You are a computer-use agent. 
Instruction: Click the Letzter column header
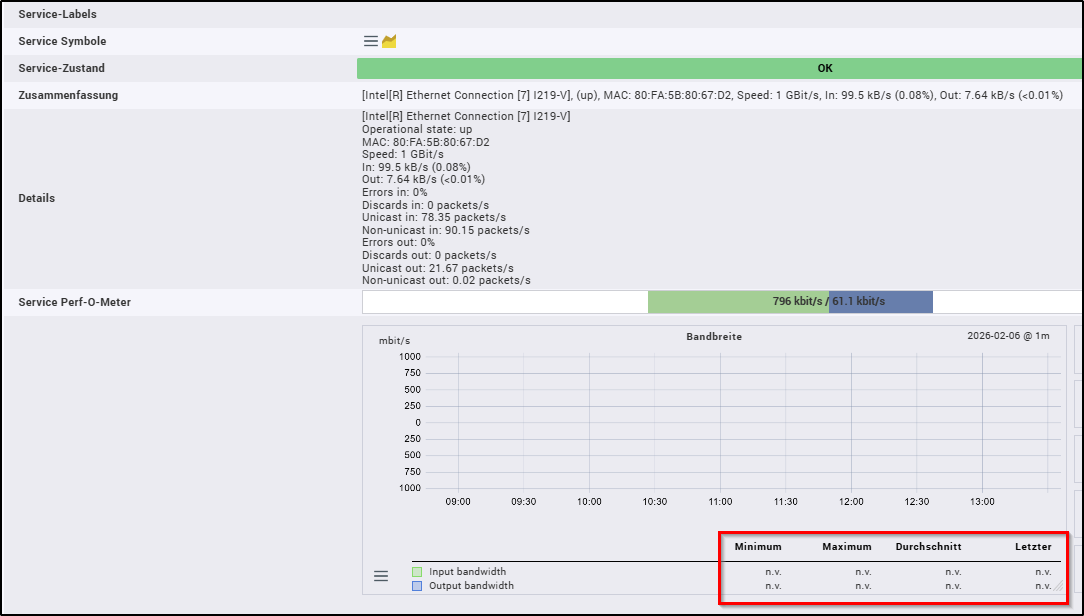coord(1032,547)
